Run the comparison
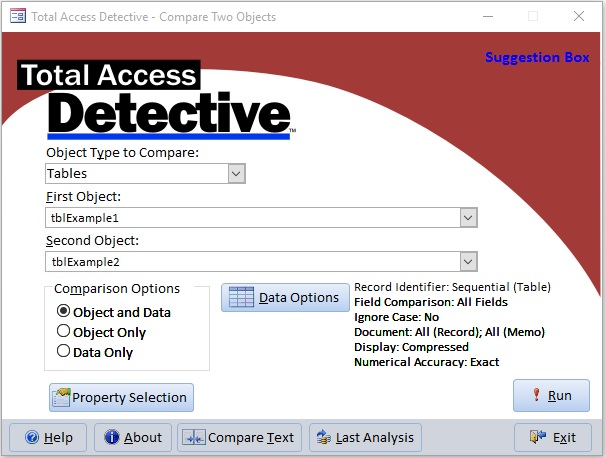The image size is (606, 458). (552, 395)
